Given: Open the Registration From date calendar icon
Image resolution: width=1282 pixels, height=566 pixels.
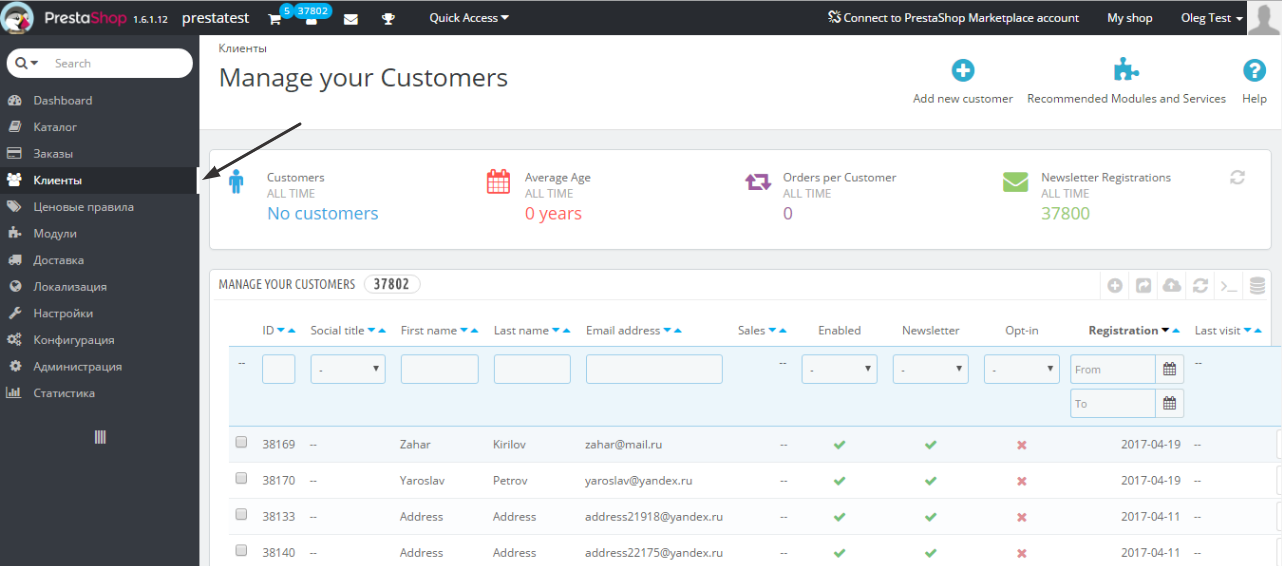Looking at the screenshot, I should coord(1170,369).
